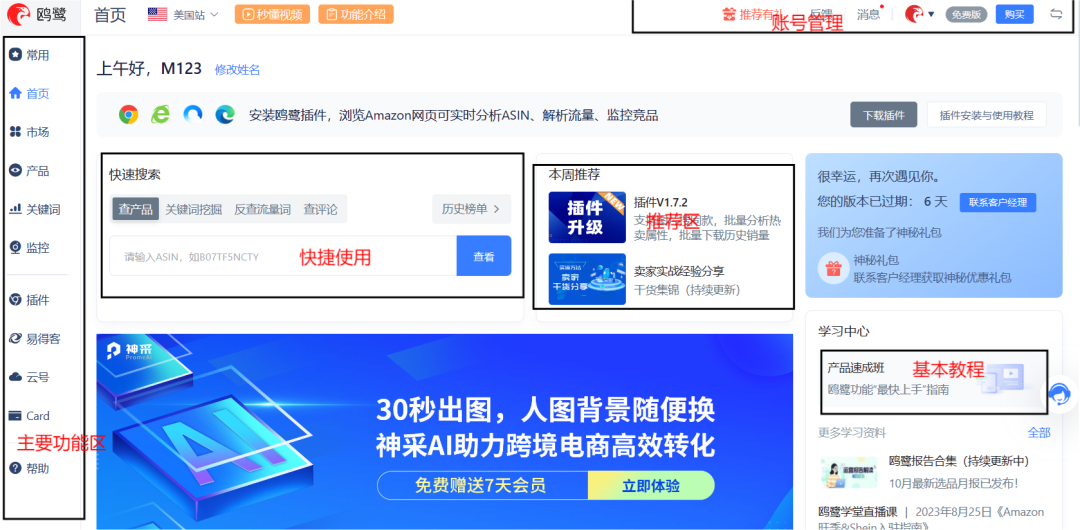Viewport: 1080px width, 530px height.
Task: Switch to the 反查流量词 tab
Action: [262, 210]
